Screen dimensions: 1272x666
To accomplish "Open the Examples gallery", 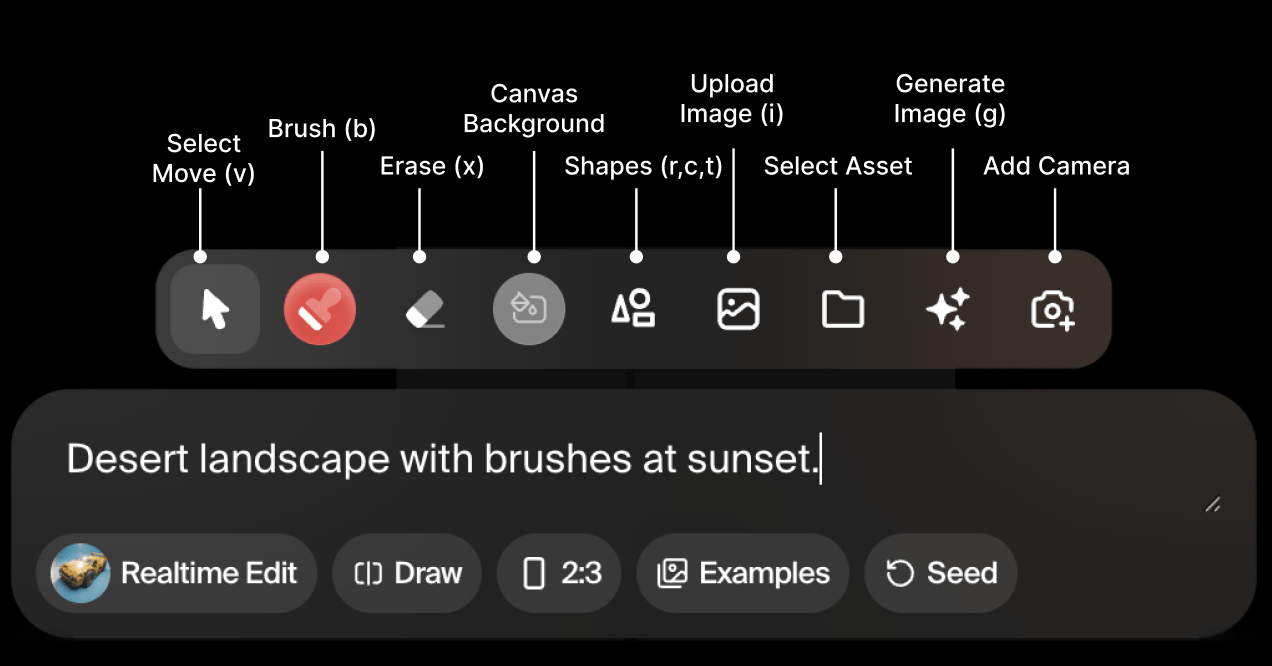I will tap(743, 573).
